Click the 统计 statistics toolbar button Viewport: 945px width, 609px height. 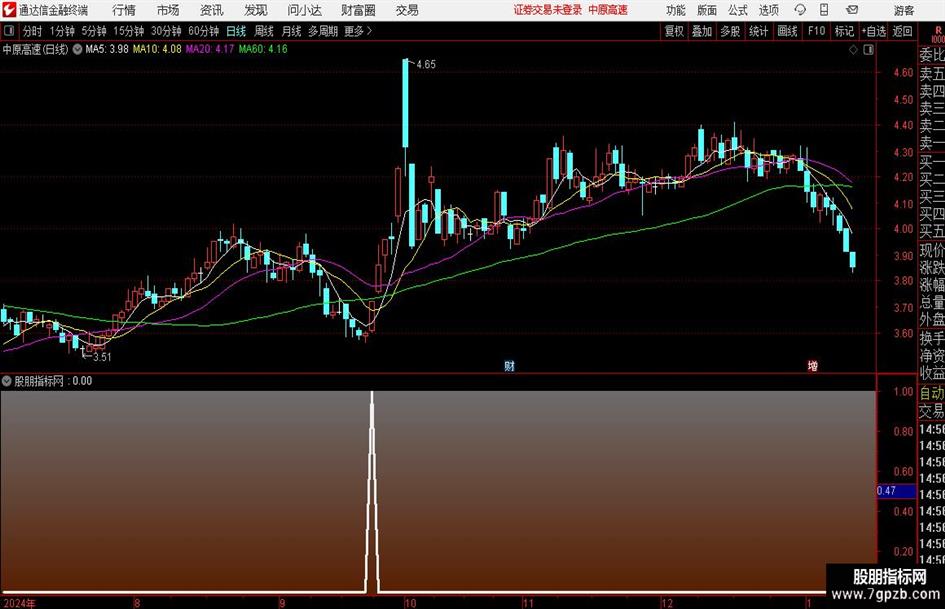759,31
